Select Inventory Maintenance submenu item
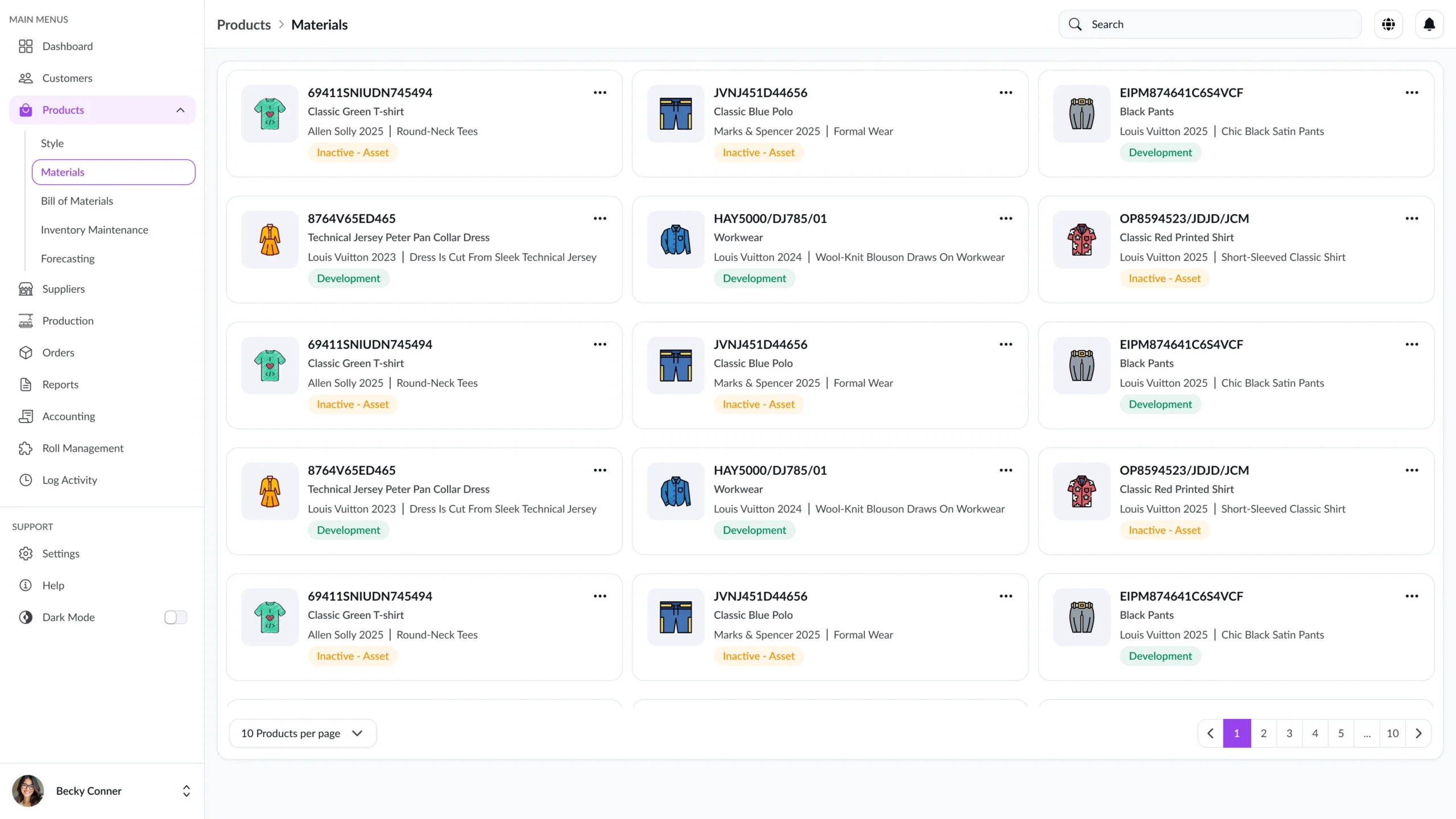This screenshot has width=1456, height=819. coord(94,230)
